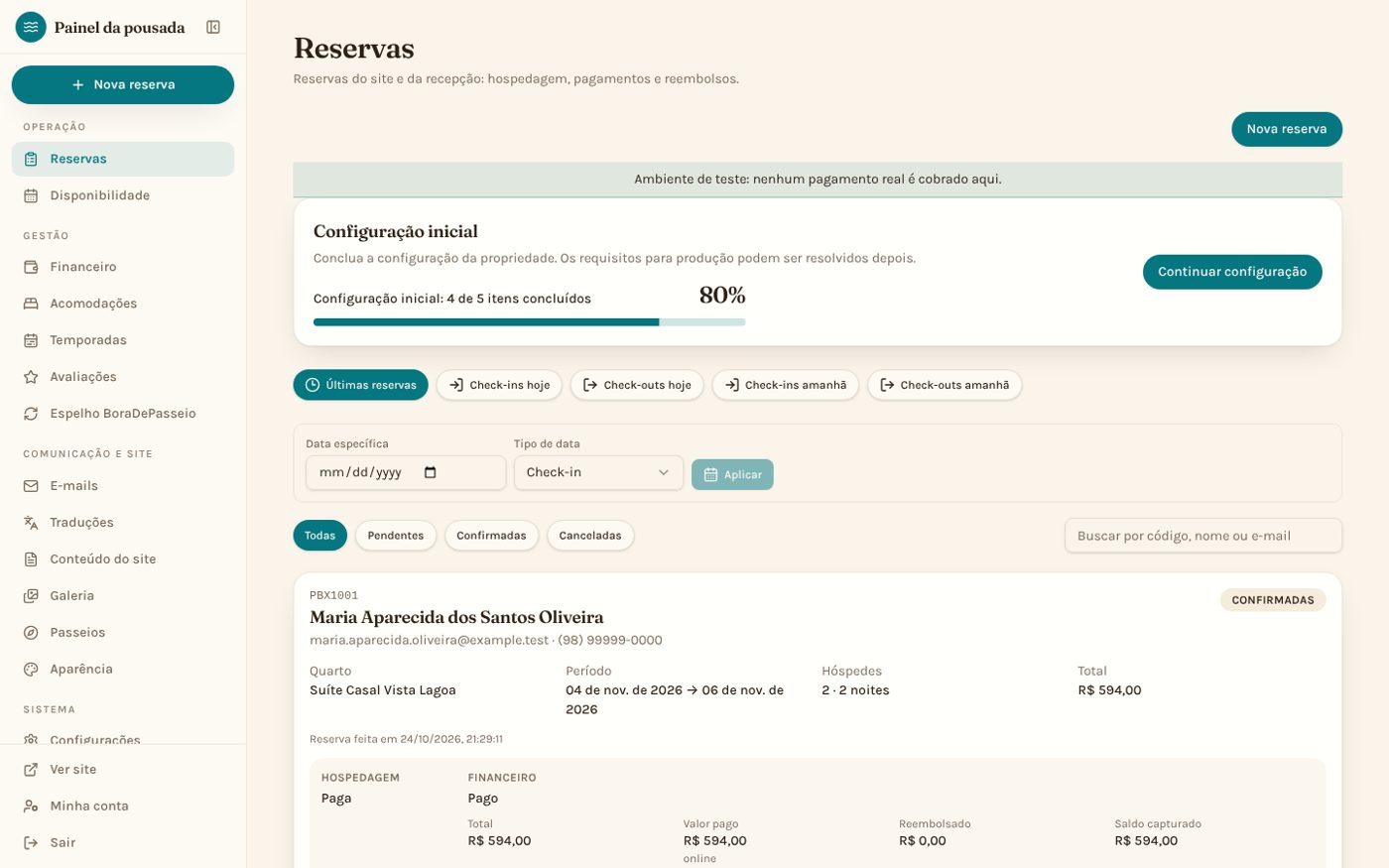Screen dimensions: 1389x868
Task: Select the Check-outs hoje filter
Action: pyautogui.click(x=637, y=385)
